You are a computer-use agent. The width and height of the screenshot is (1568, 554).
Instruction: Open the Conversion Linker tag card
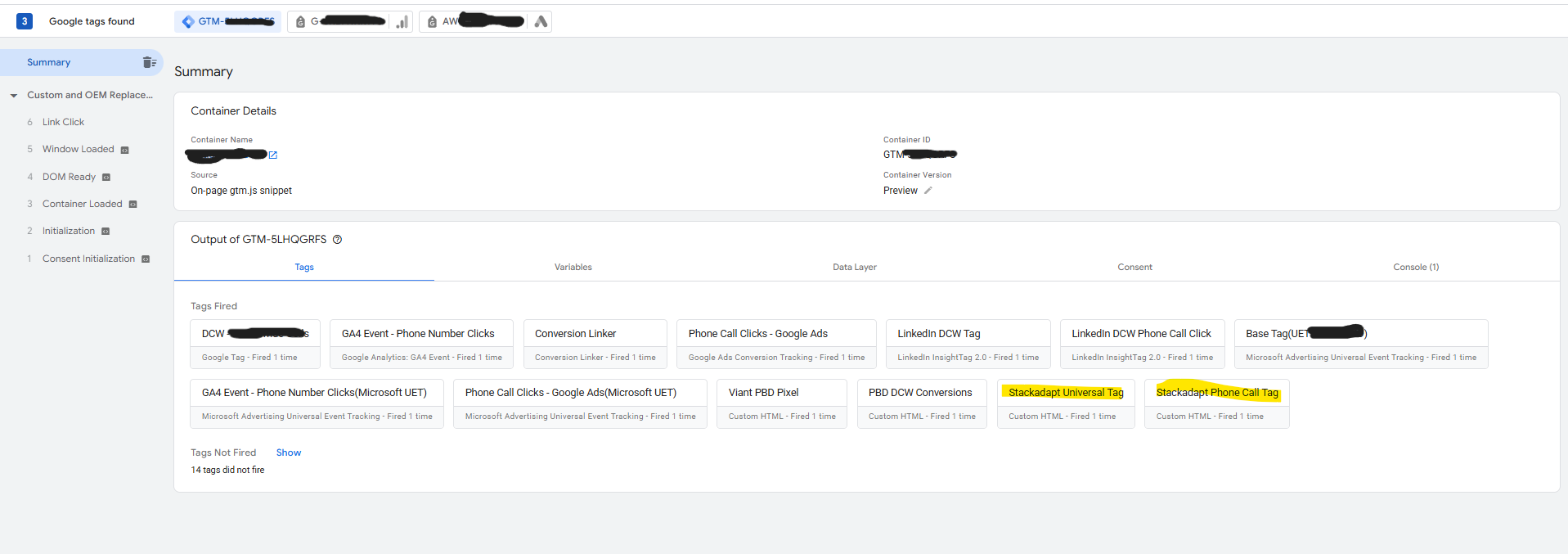click(x=595, y=344)
